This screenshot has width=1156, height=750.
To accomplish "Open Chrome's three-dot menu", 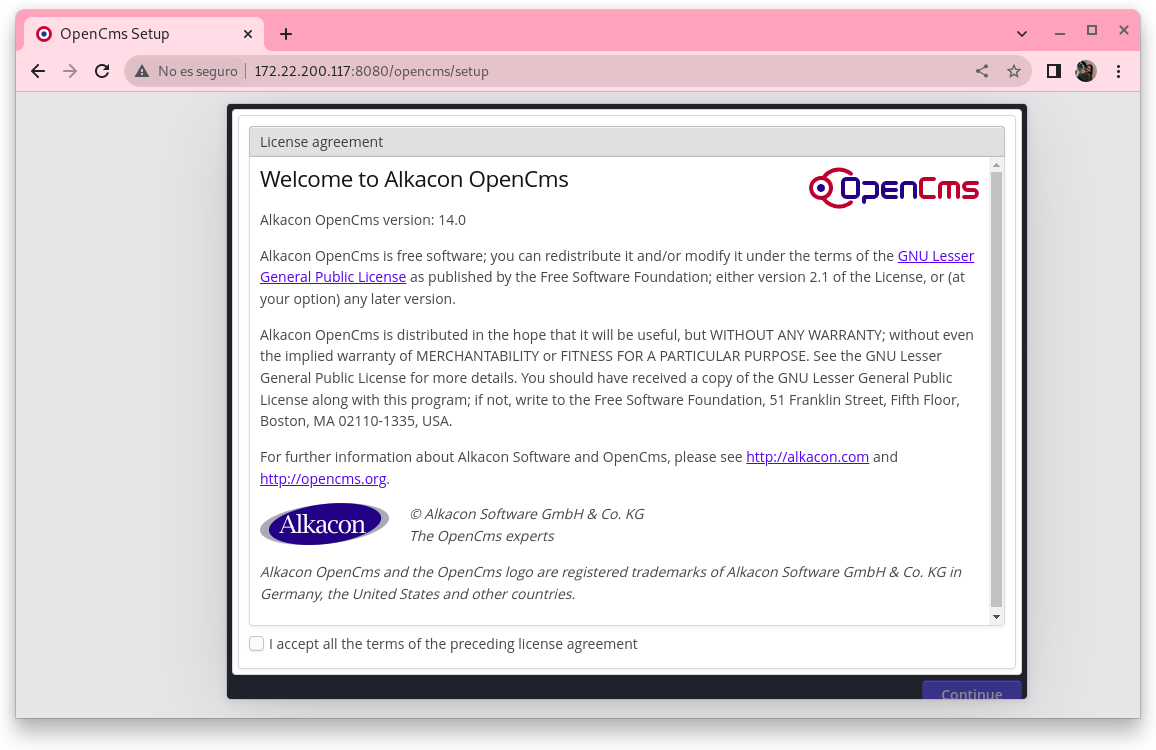I will pos(1119,71).
